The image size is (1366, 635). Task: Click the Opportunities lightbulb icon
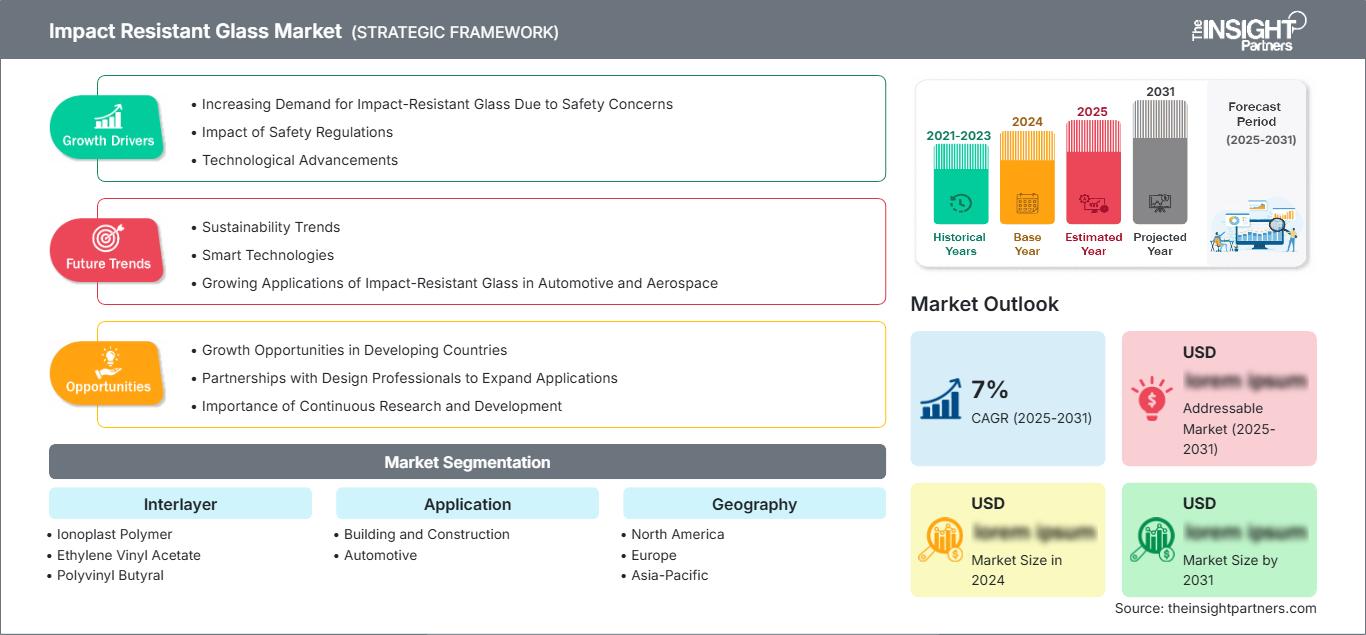[x=108, y=361]
